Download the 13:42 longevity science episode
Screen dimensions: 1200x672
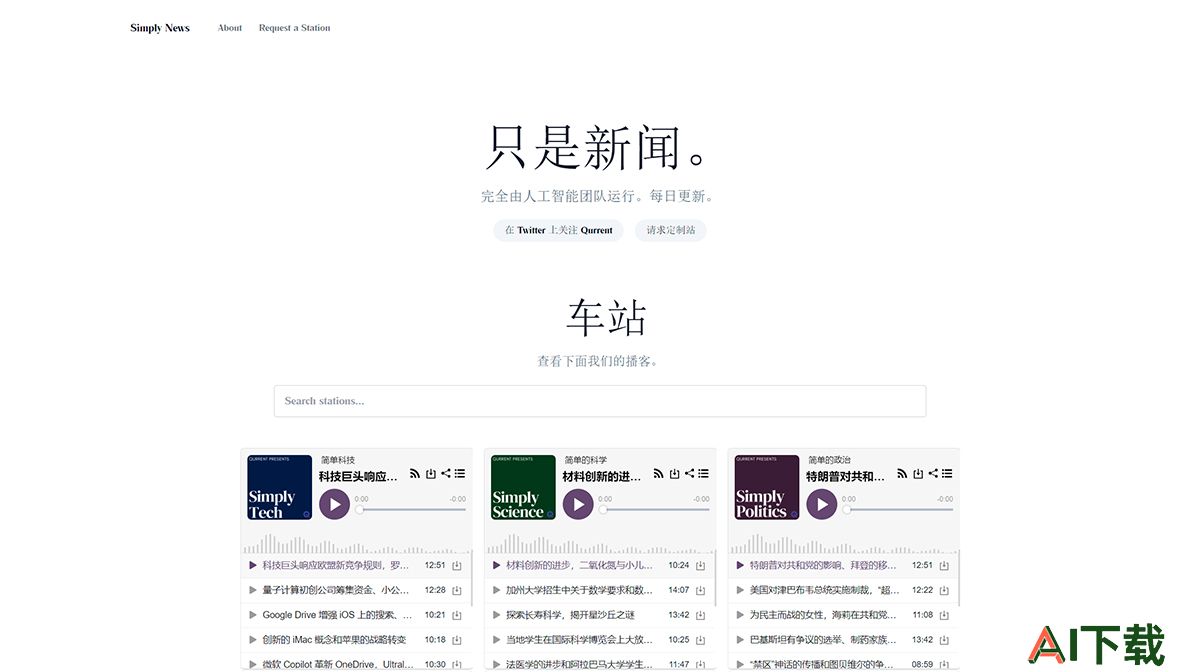701,616
